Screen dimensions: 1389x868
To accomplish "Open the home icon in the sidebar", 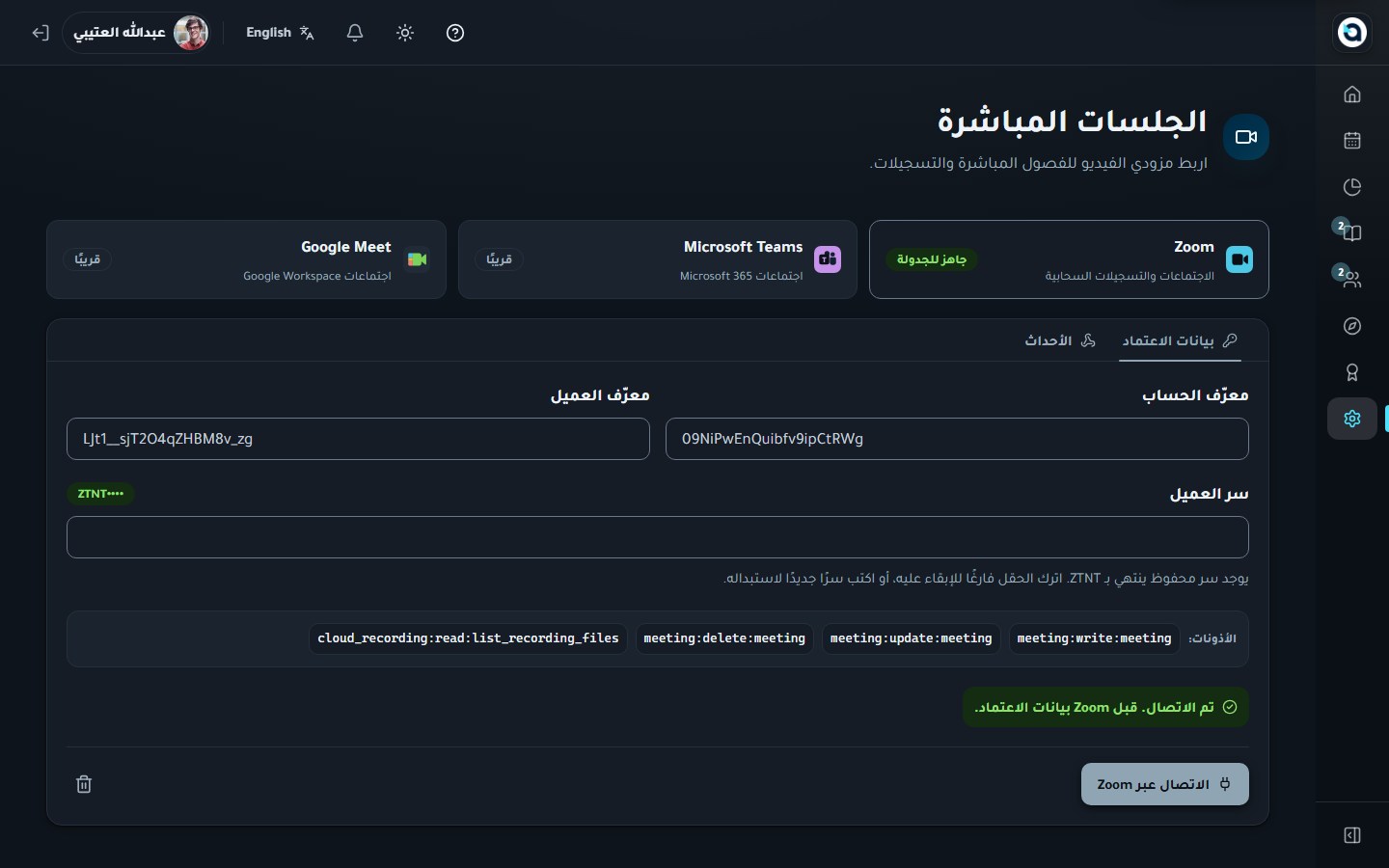I will 1351,94.
